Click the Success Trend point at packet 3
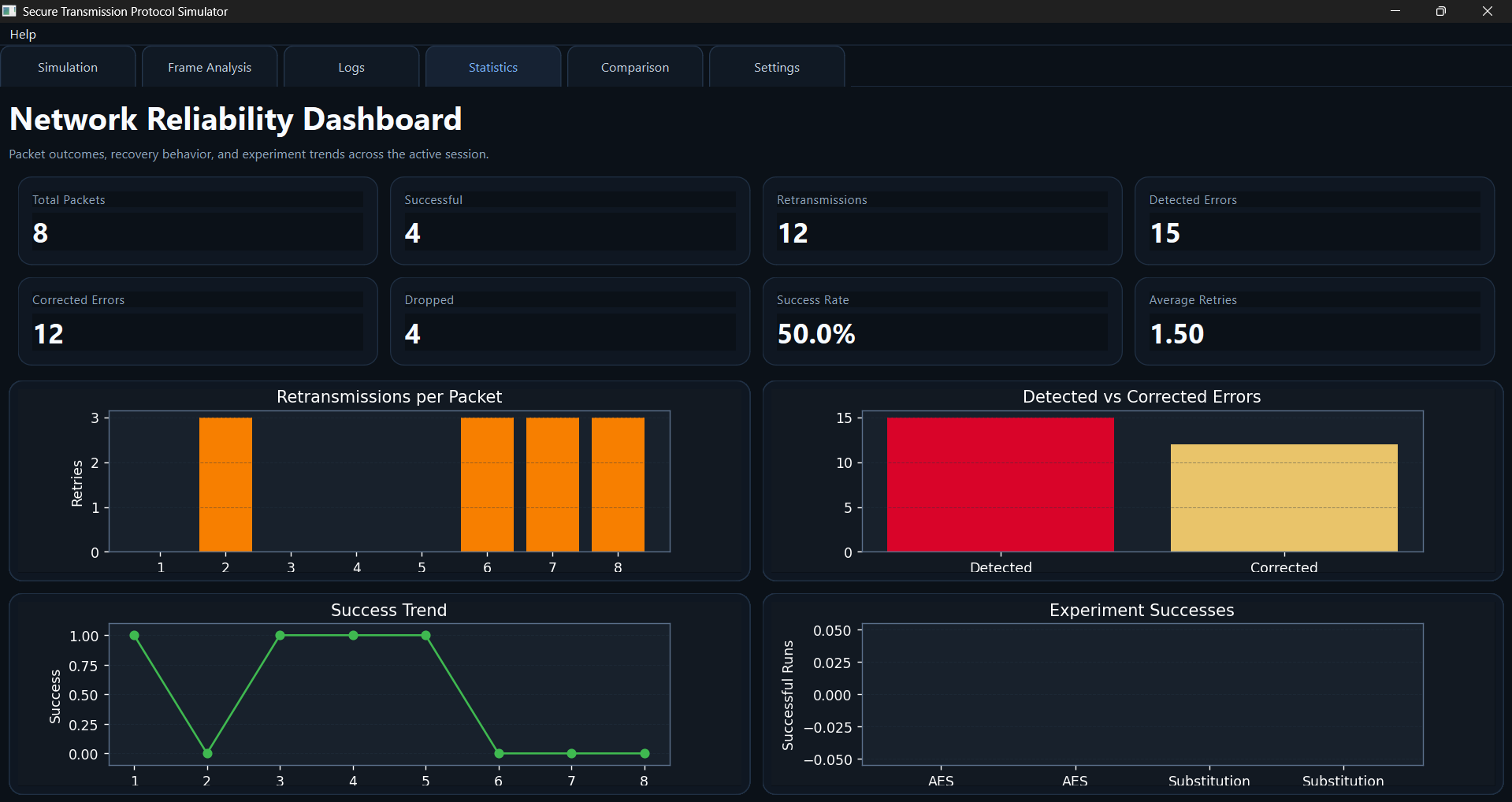The width and height of the screenshot is (1512, 802). [280, 636]
